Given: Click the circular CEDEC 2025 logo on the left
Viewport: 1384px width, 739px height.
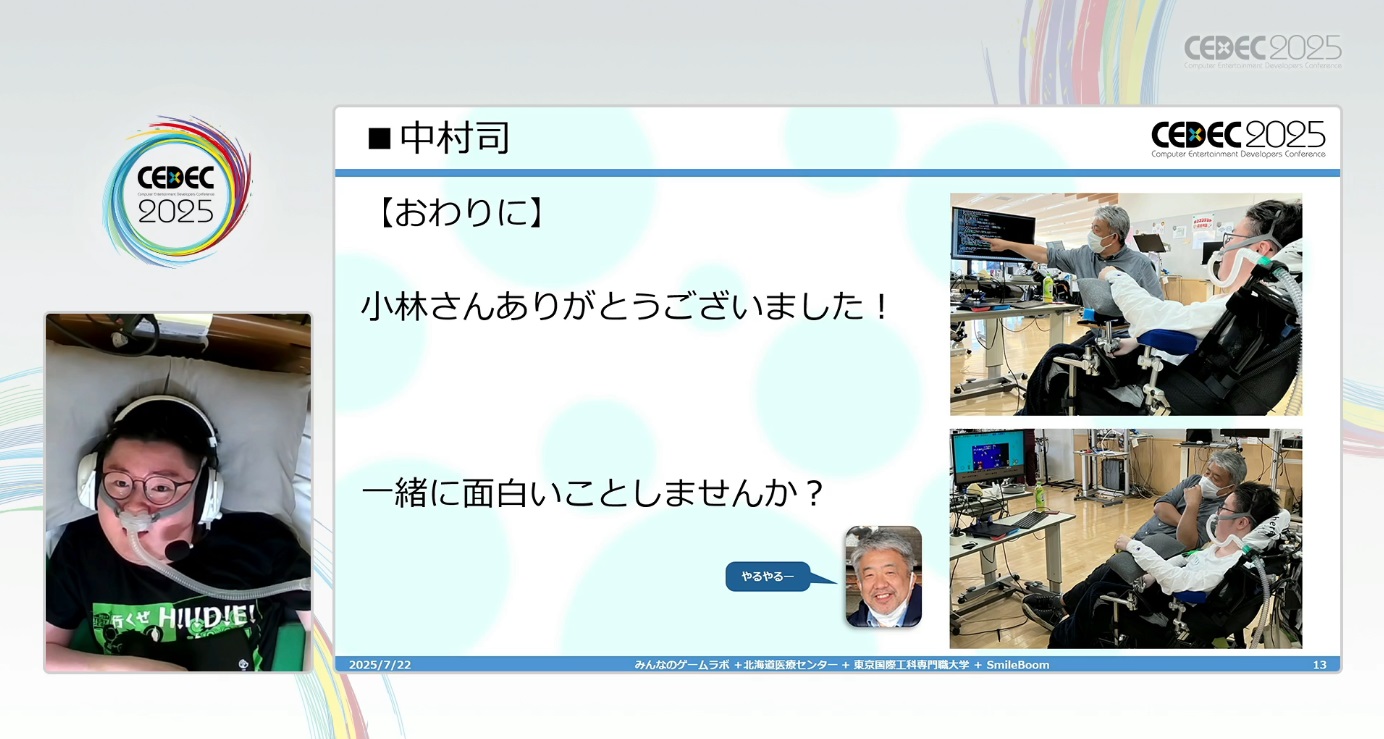Looking at the screenshot, I should 176,191.
